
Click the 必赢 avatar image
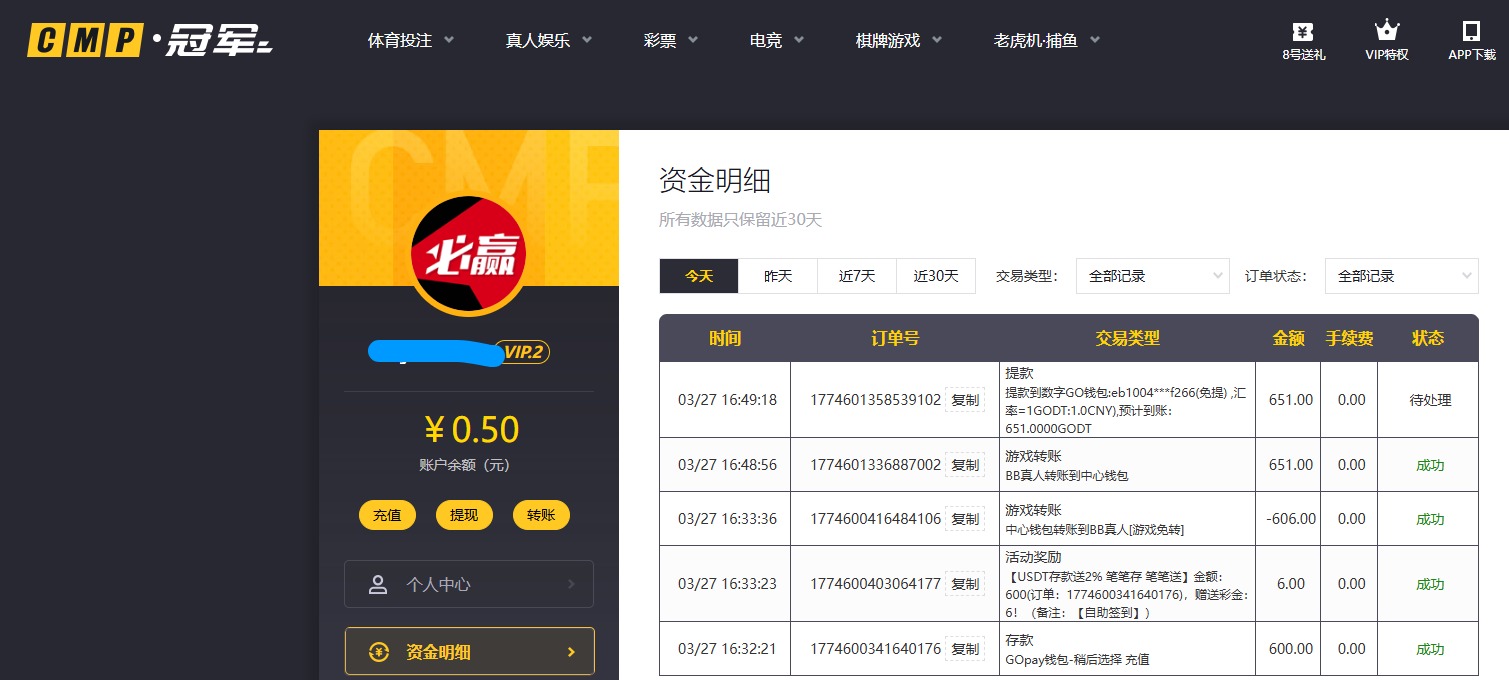(468, 254)
